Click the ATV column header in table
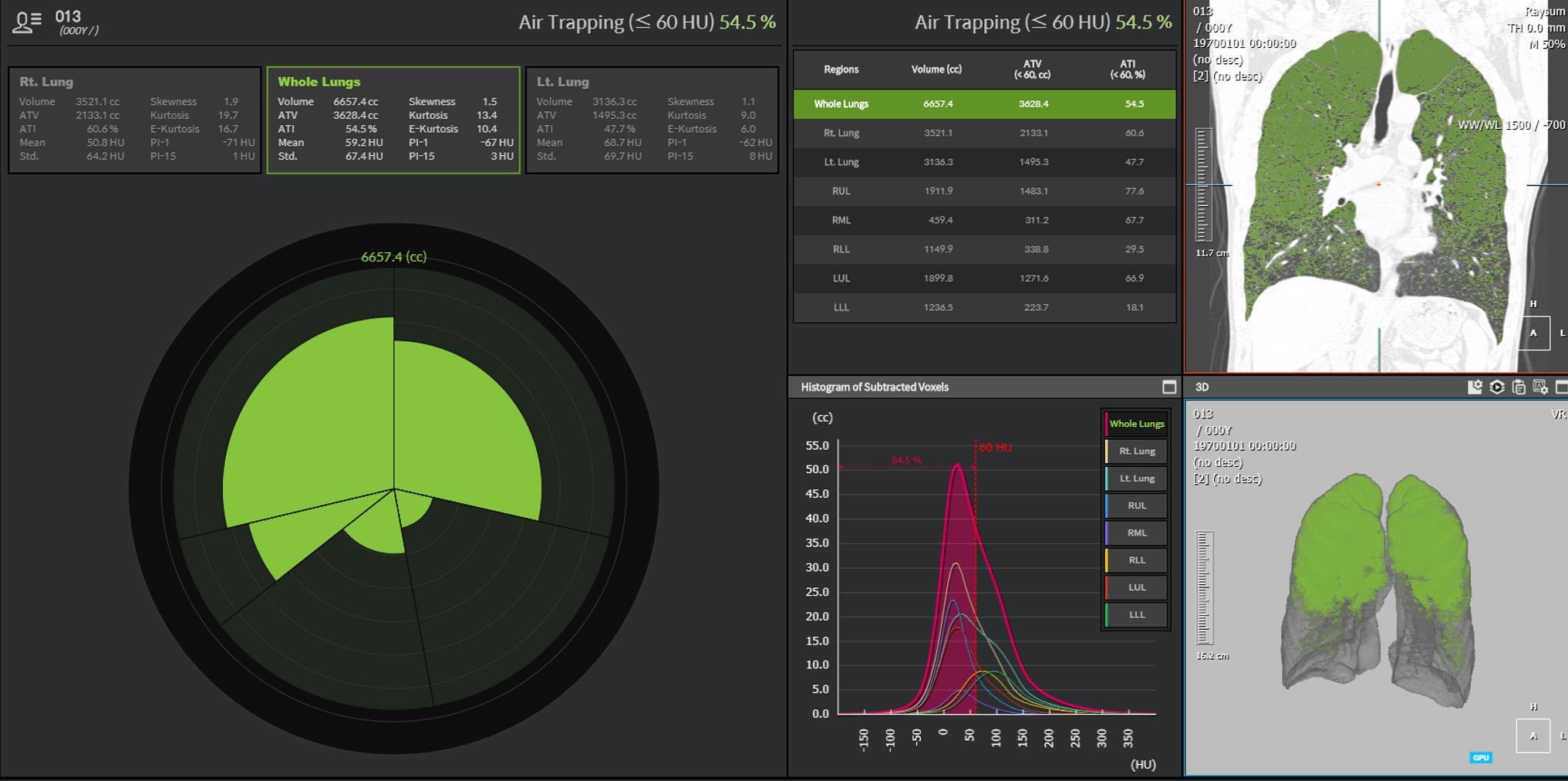This screenshot has height=781, width=1568. (1032, 69)
